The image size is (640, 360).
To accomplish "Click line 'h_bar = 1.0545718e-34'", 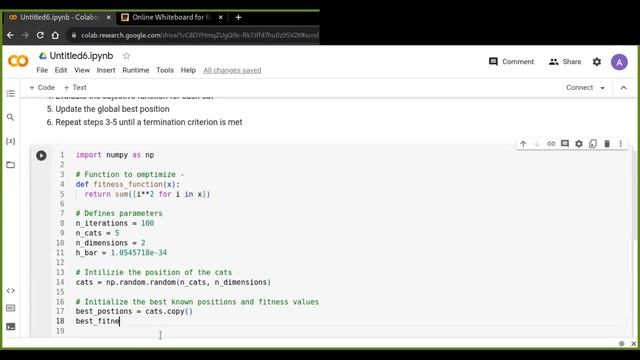I will click(x=121, y=253).
